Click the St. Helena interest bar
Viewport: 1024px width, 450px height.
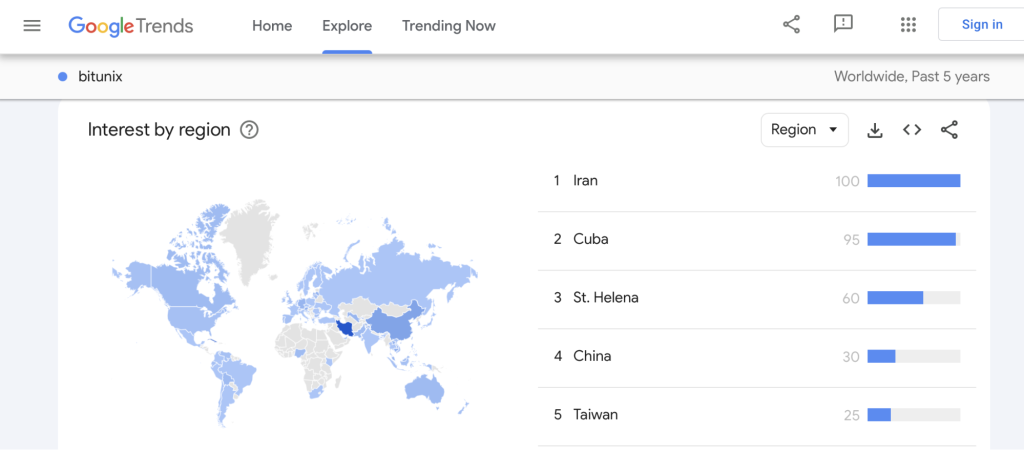(x=895, y=298)
